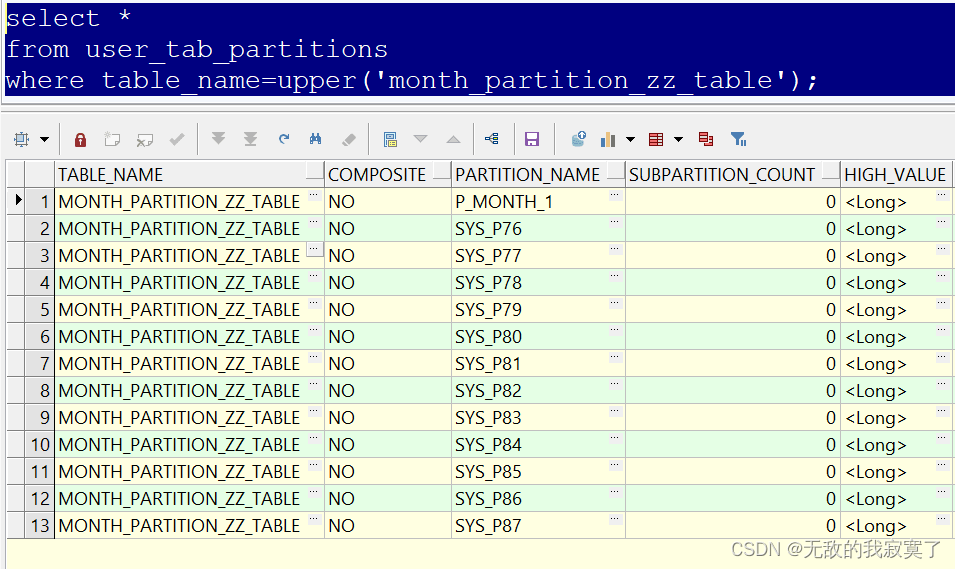Open ellipsis button for SYS_P84 cell

[x=615, y=439]
